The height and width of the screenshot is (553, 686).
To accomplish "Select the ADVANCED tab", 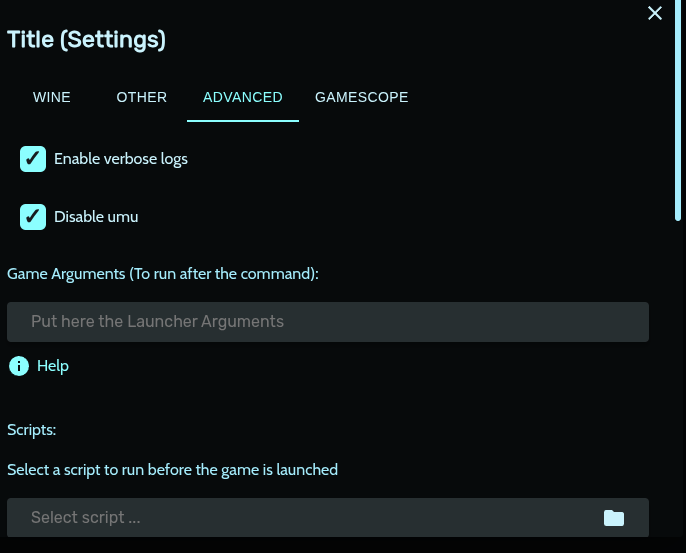I will coord(243,97).
